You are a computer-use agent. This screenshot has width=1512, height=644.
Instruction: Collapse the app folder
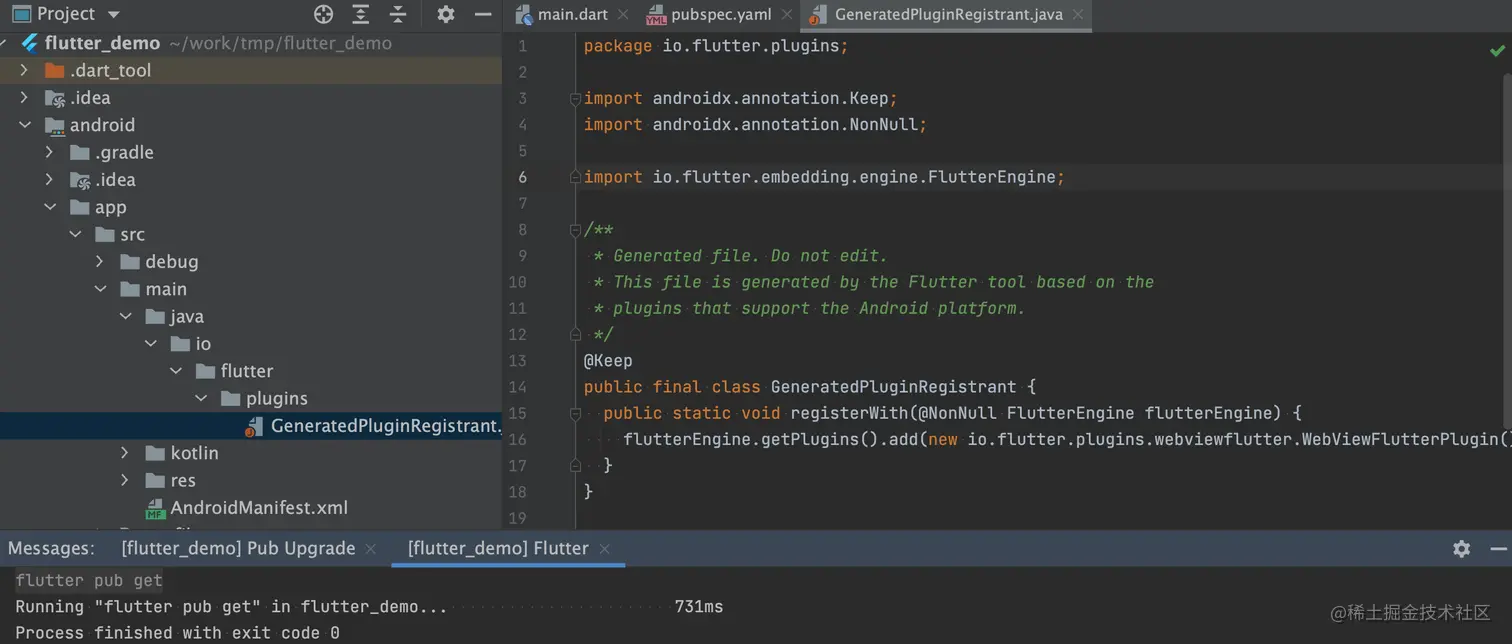point(50,207)
